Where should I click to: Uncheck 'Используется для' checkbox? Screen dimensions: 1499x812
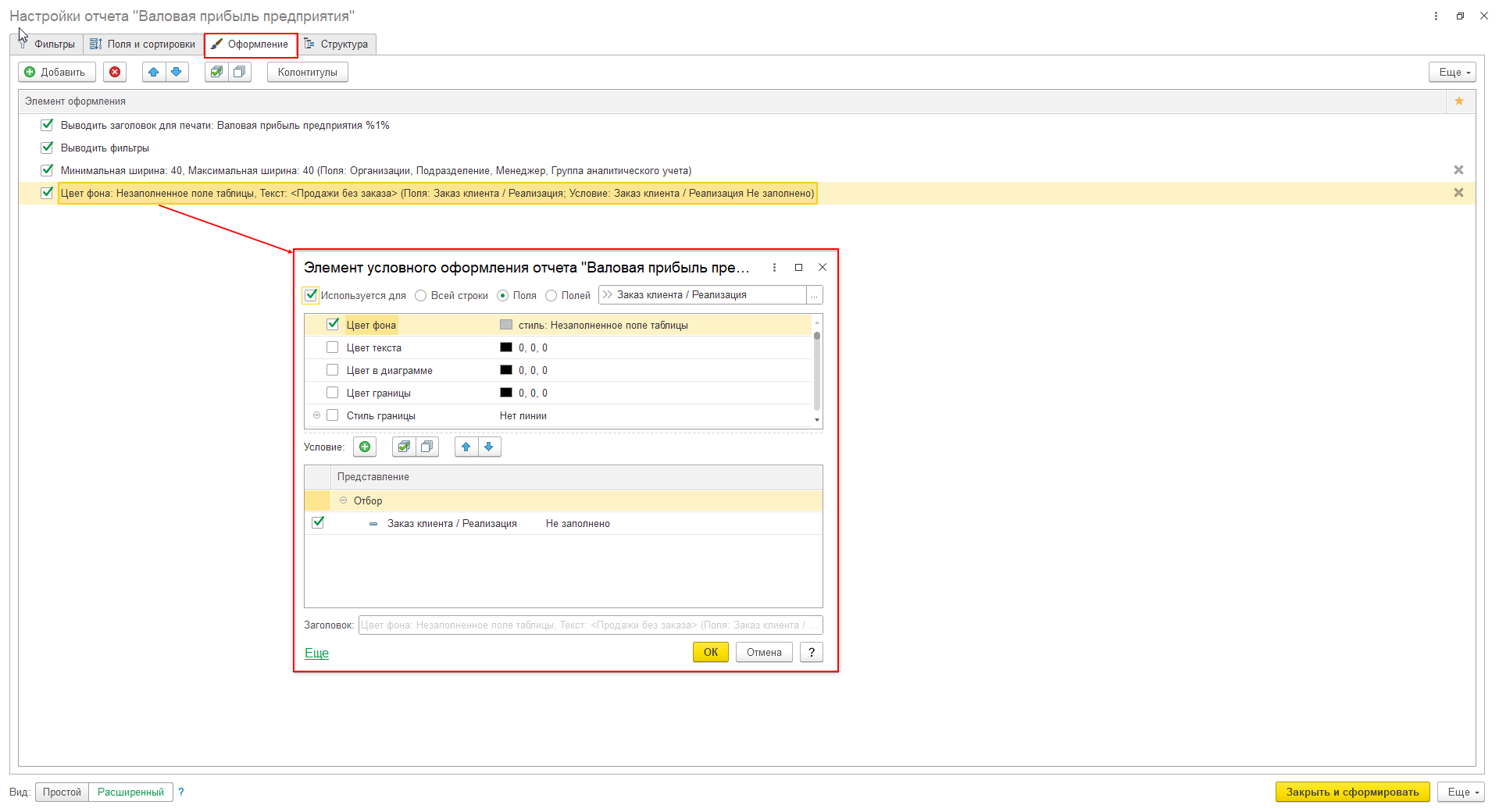coord(311,295)
